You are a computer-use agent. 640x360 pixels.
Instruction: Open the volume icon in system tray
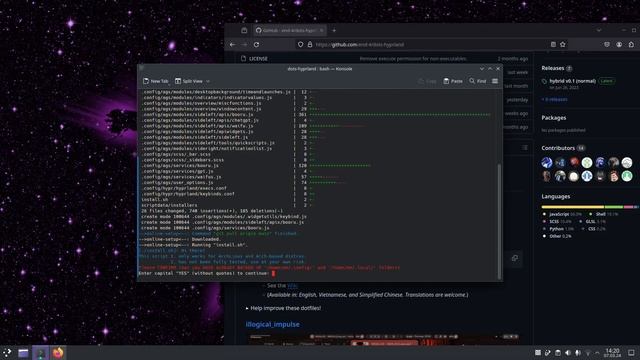(x=568, y=353)
